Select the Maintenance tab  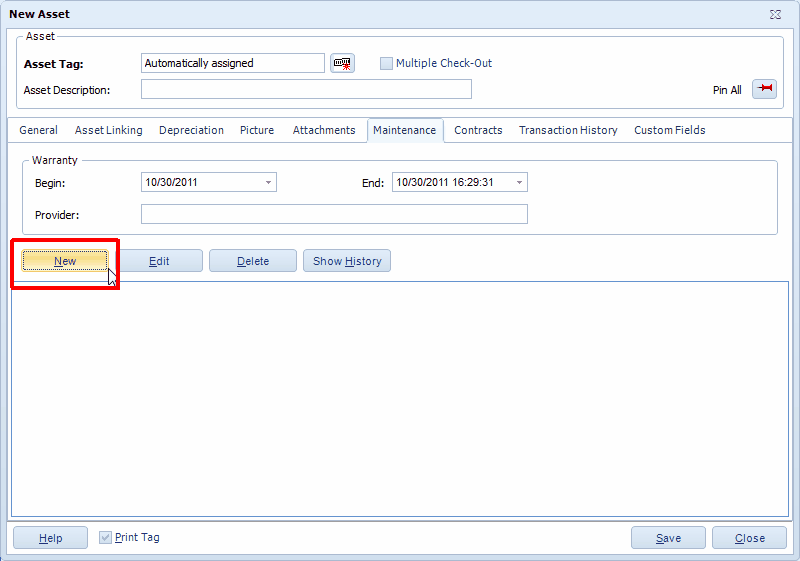[x=405, y=130]
